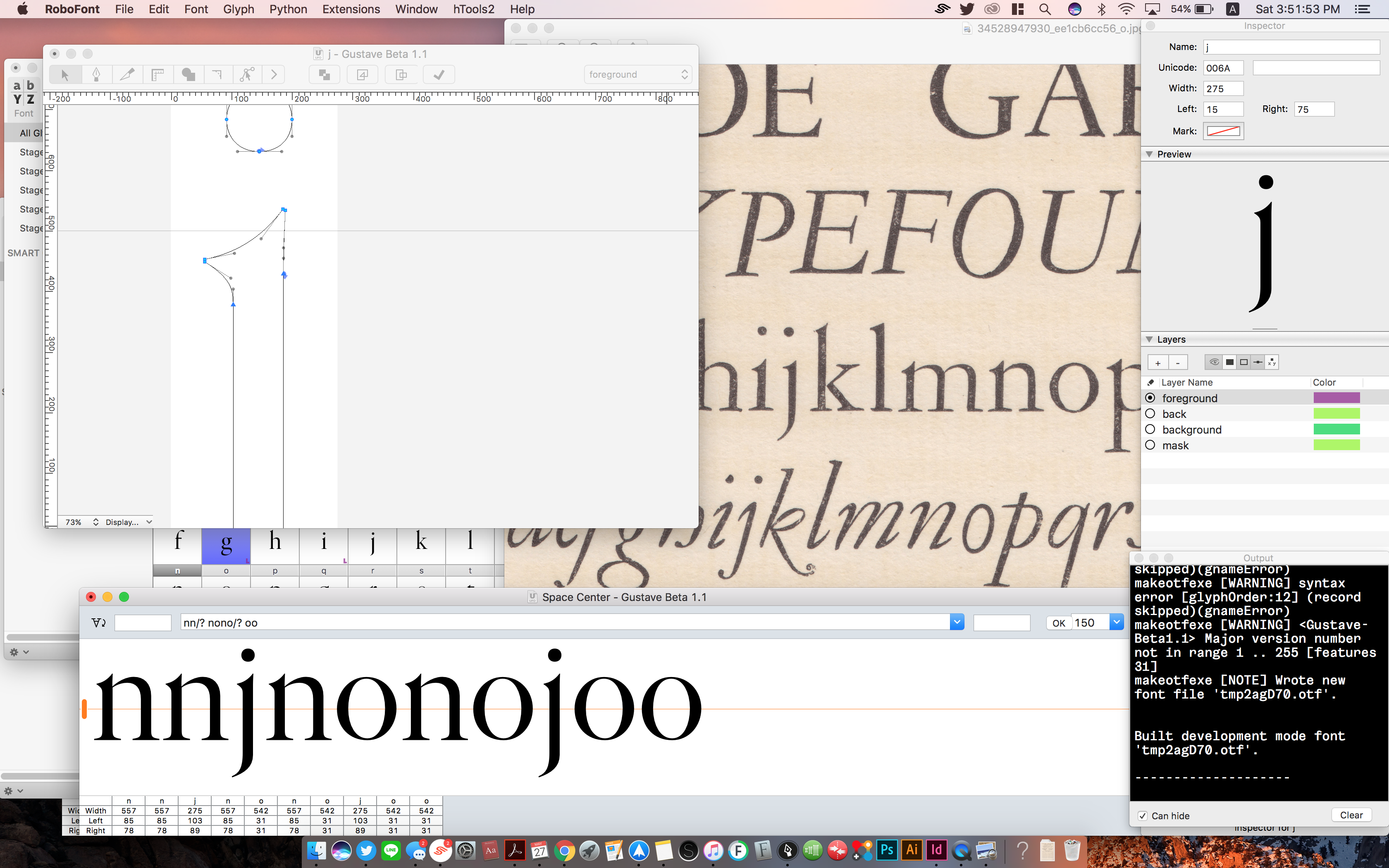
Task: Open Finder from the Dock
Action: [x=316, y=850]
